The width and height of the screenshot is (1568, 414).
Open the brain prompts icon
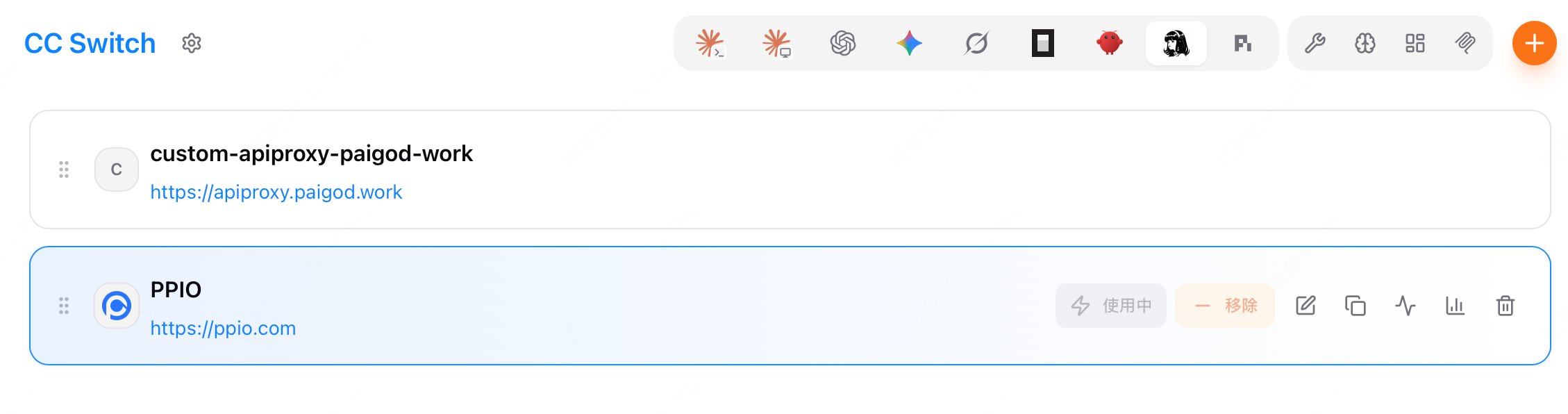(x=1365, y=43)
